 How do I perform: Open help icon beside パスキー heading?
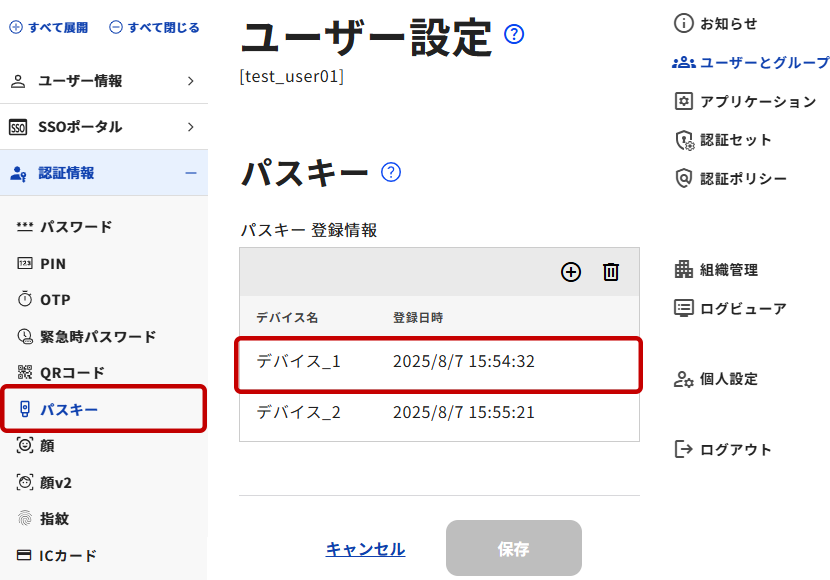(391, 172)
